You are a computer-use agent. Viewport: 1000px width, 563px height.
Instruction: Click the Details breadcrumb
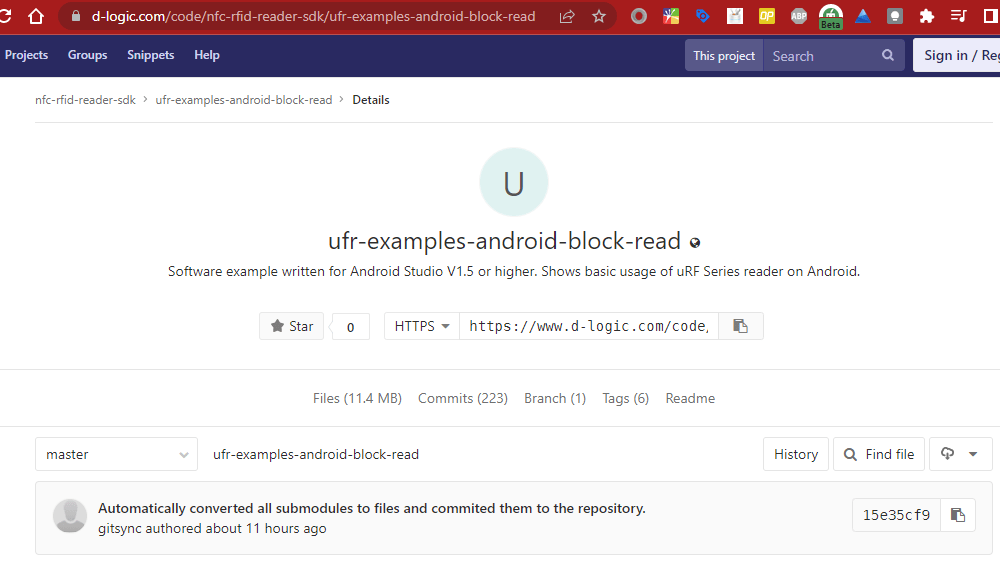point(371,100)
